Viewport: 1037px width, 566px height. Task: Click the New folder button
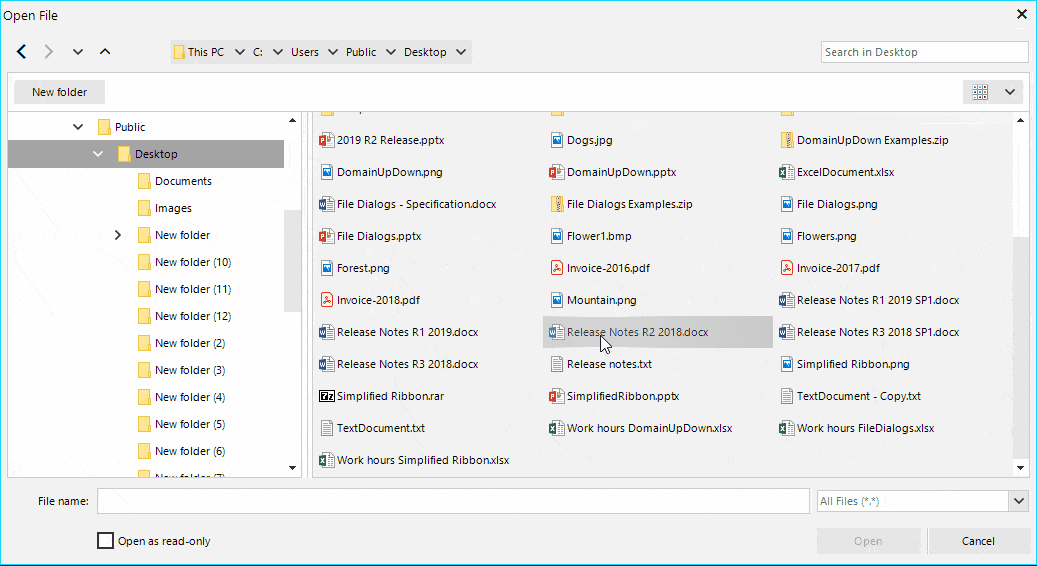pyautogui.click(x=60, y=92)
